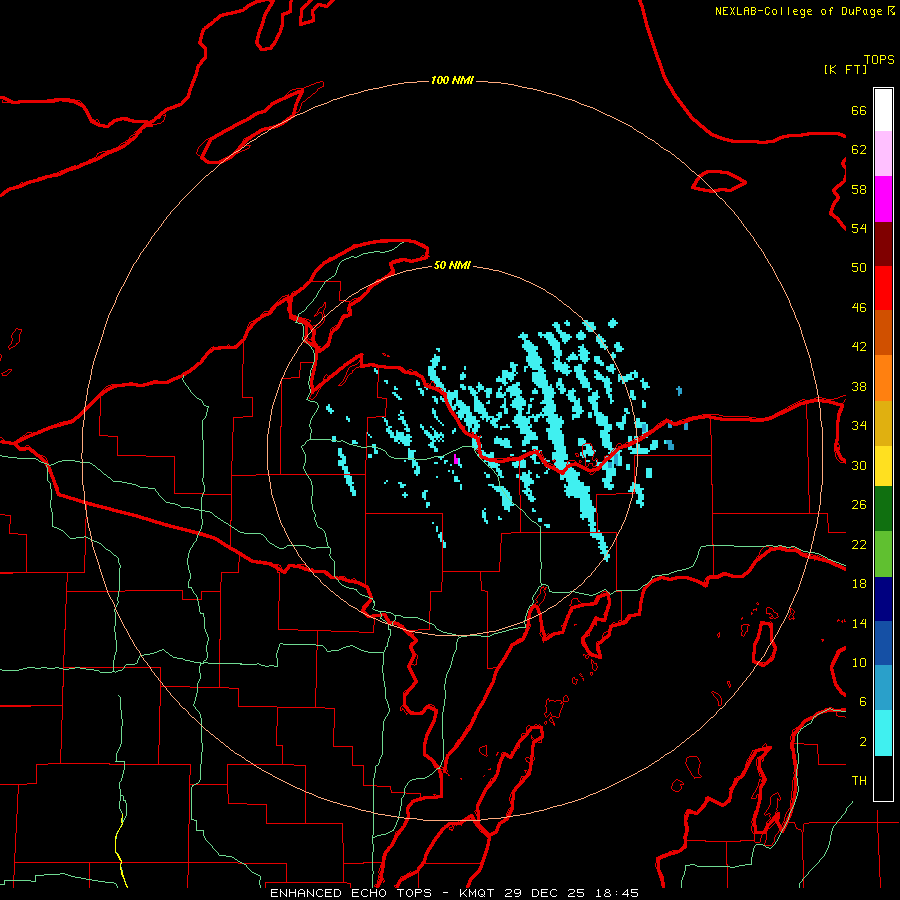Click the 18 legend scale value

(859, 584)
